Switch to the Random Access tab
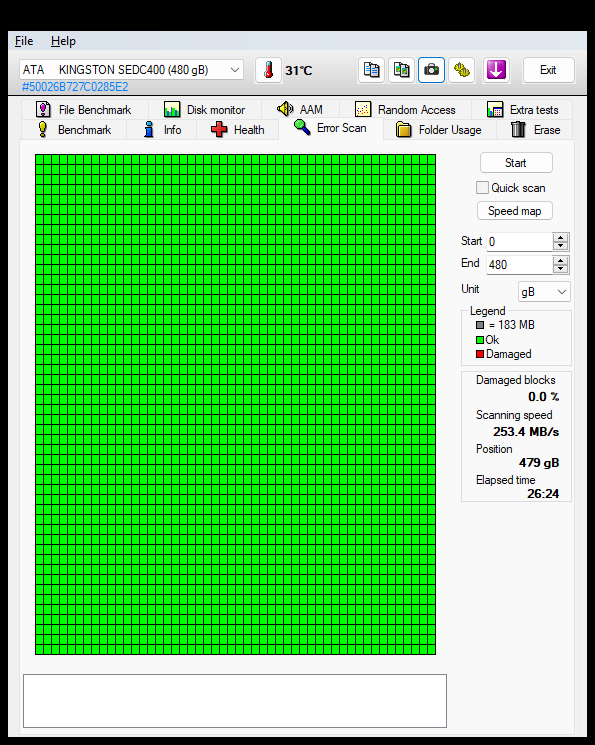This screenshot has width=595, height=745. (405, 110)
